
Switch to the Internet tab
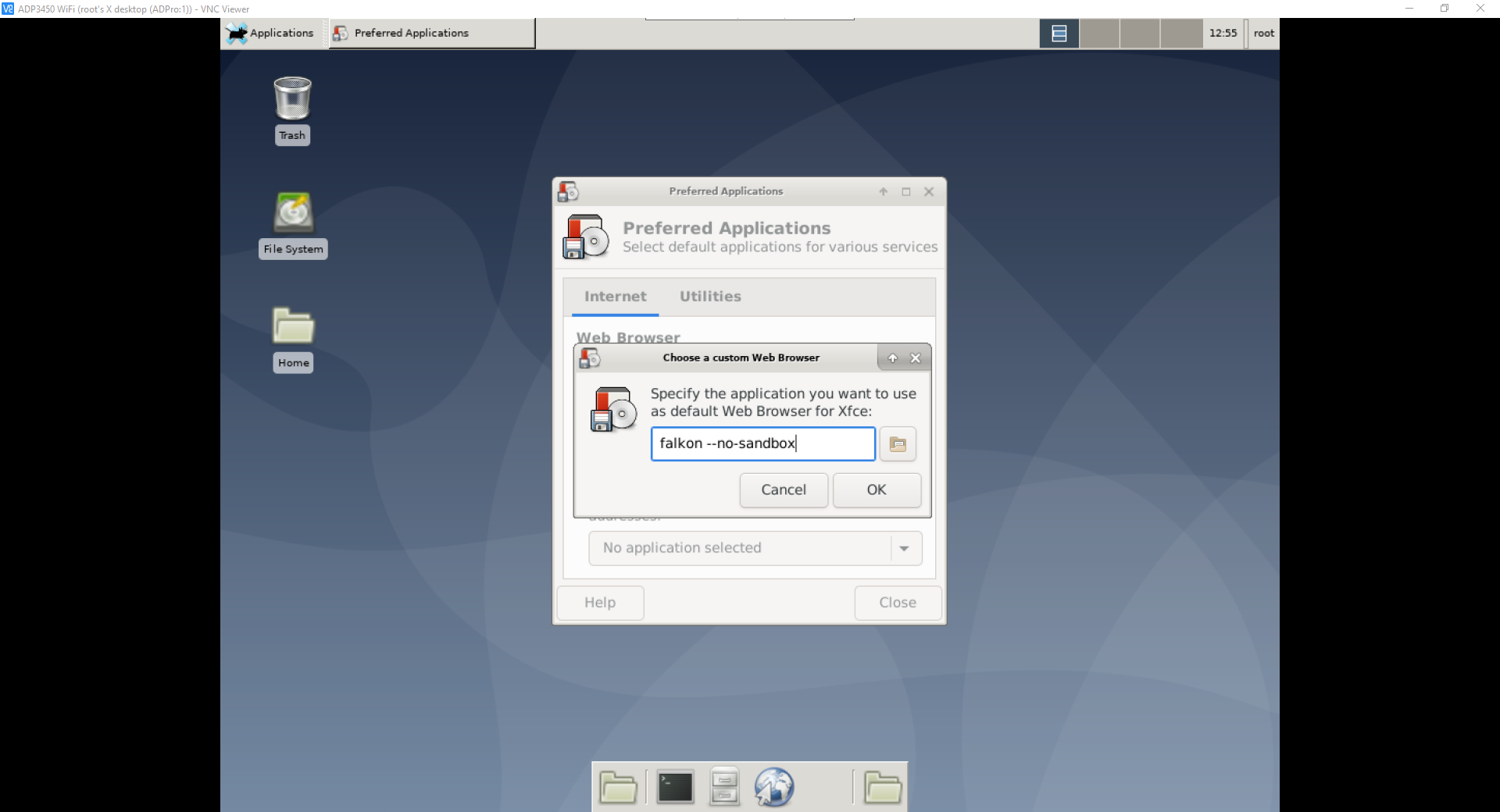tap(615, 297)
